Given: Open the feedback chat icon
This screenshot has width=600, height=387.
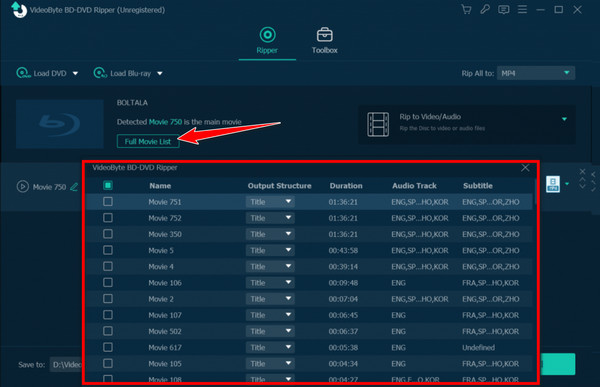Looking at the screenshot, I should tap(504, 10).
